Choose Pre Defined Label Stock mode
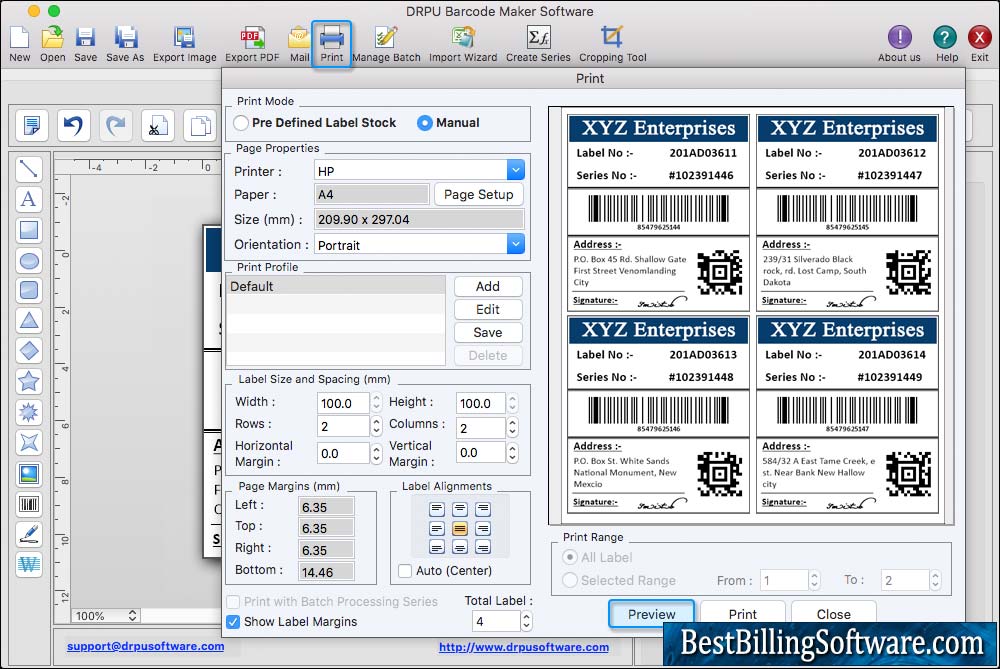1000x669 pixels. pos(241,123)
